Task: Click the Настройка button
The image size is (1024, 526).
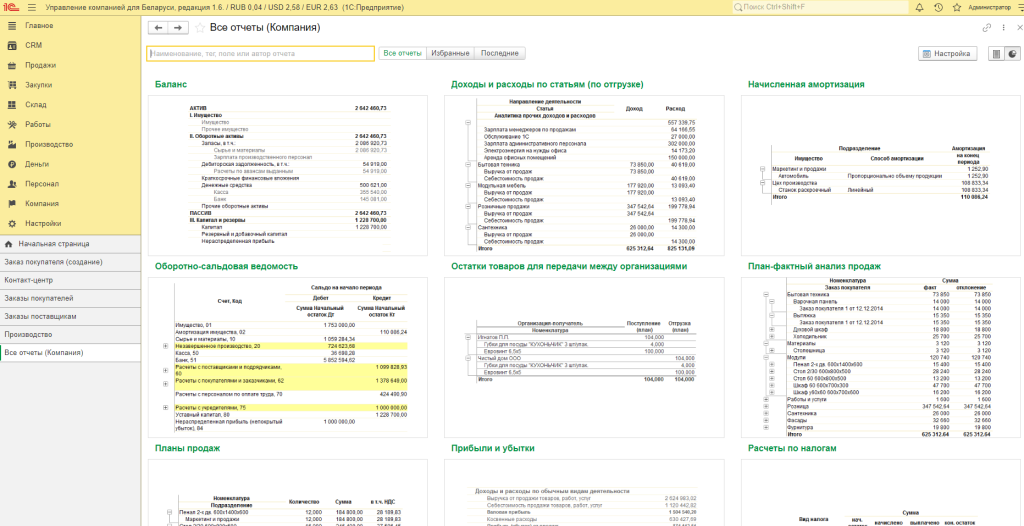Action: [947, 54]
